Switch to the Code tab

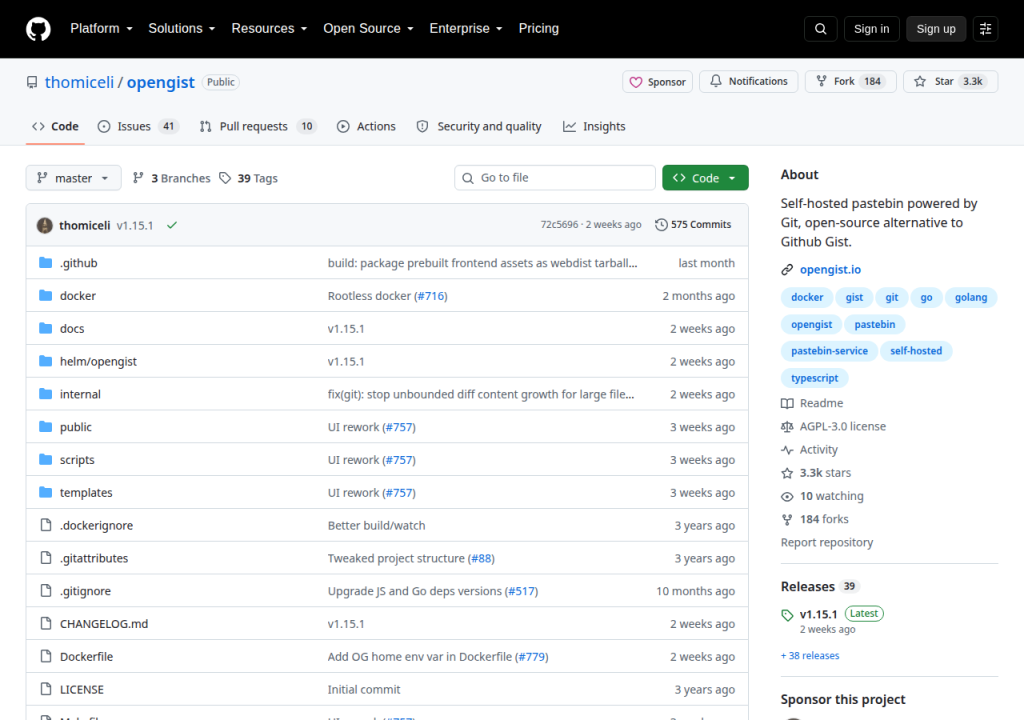coord(56,126)
